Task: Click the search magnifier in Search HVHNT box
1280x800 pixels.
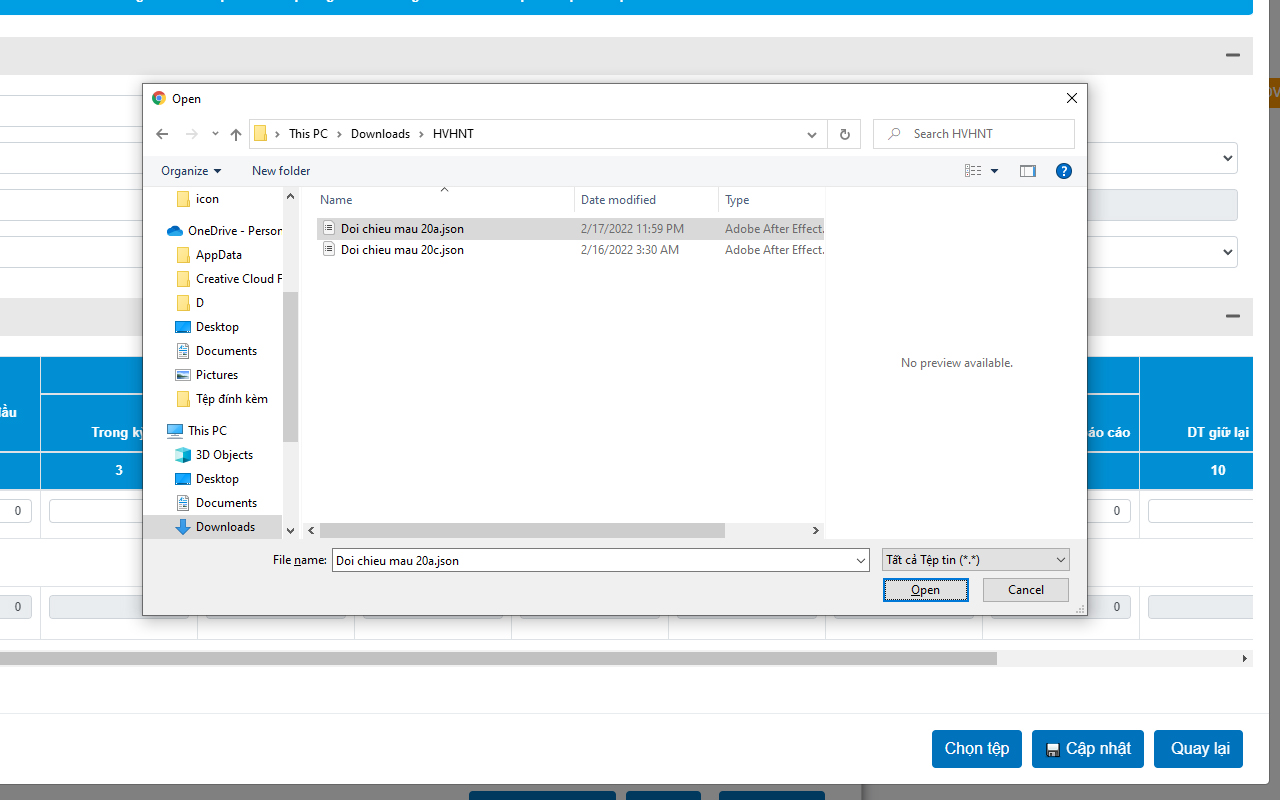Action: pos(893,133)
